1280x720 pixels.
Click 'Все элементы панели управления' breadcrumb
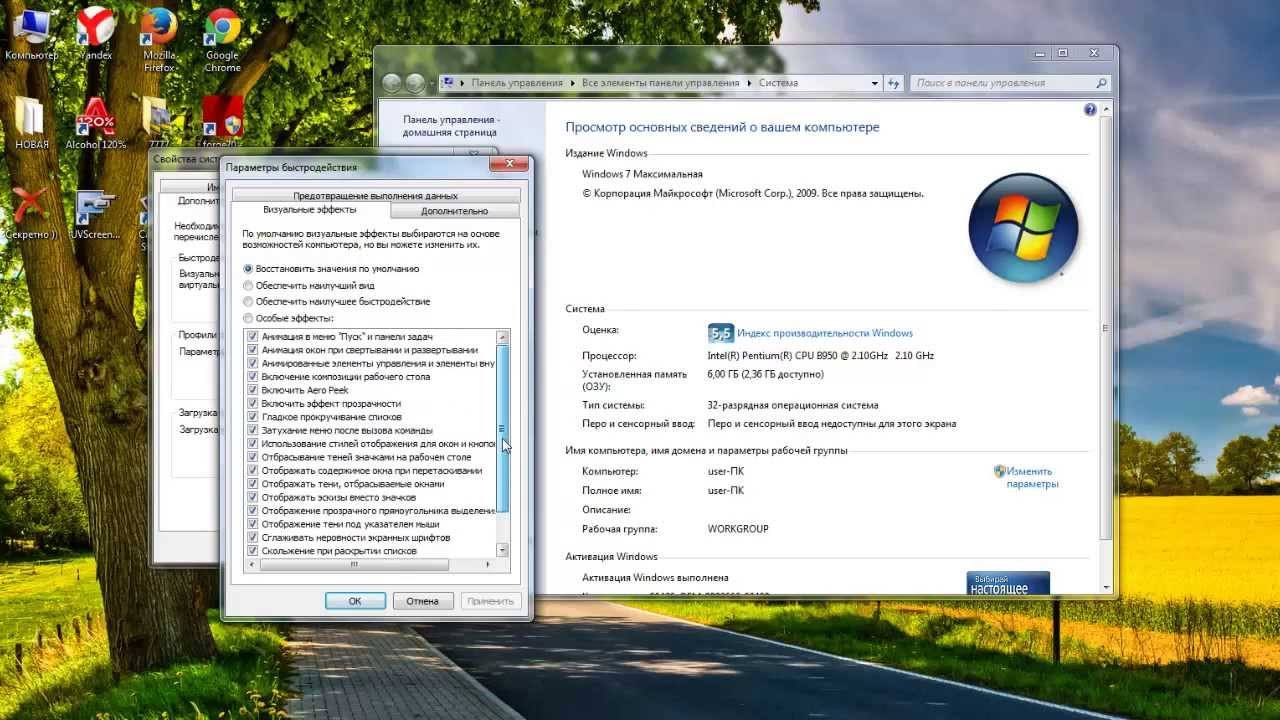660,83
